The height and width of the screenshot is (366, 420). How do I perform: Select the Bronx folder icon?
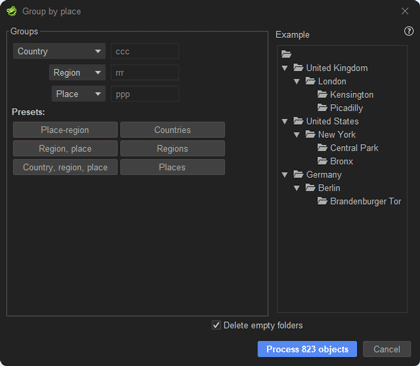point(322,161)
